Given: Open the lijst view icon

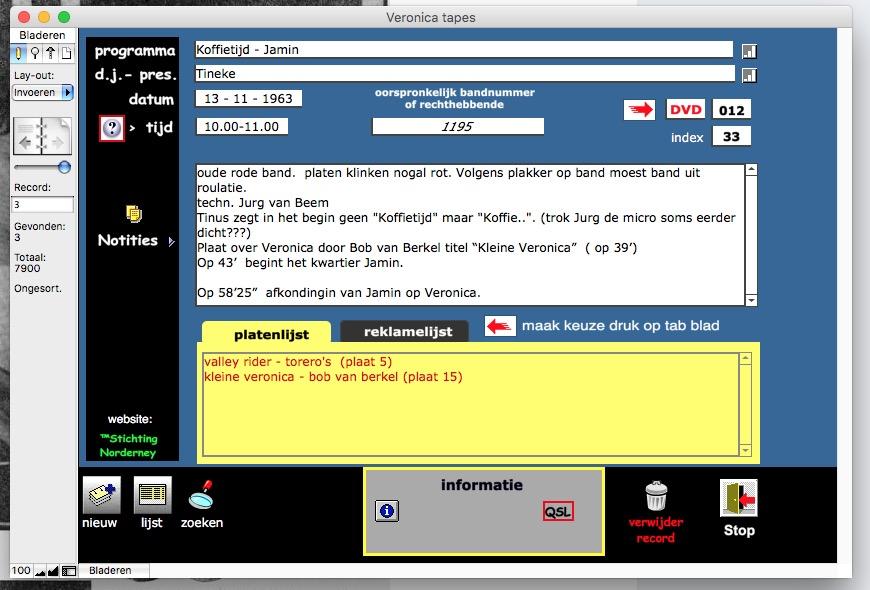Looking at the screenshot, I should point(152,495).
